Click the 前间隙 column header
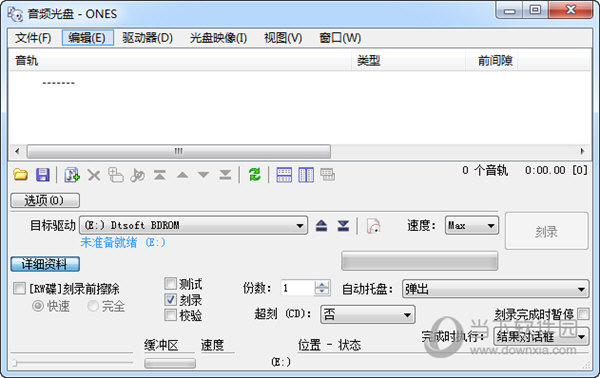600x378 pixels. 492,60
